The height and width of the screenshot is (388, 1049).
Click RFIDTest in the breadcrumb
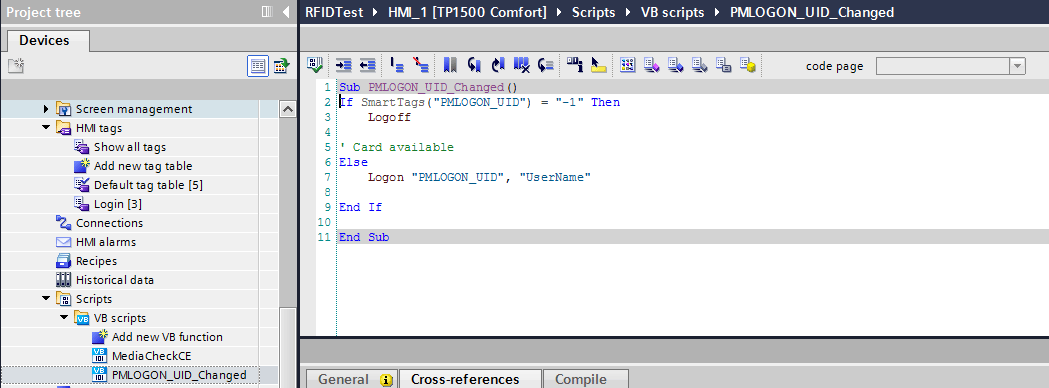coord(334,12)
